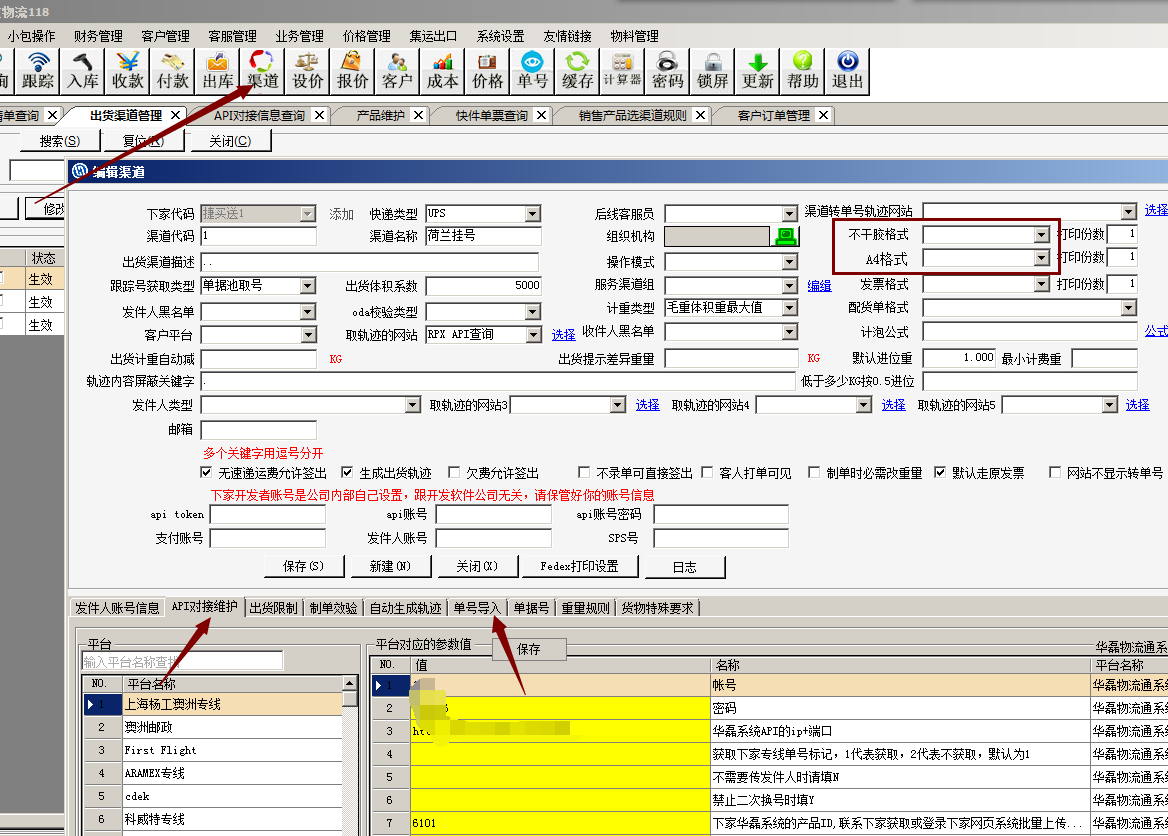Image resolution: width=1168 pixels, height=836 pixels.
Task: Toggle 生成出货轨迹 checkbox
Action: pyautogui.click(x=347, y=472)
